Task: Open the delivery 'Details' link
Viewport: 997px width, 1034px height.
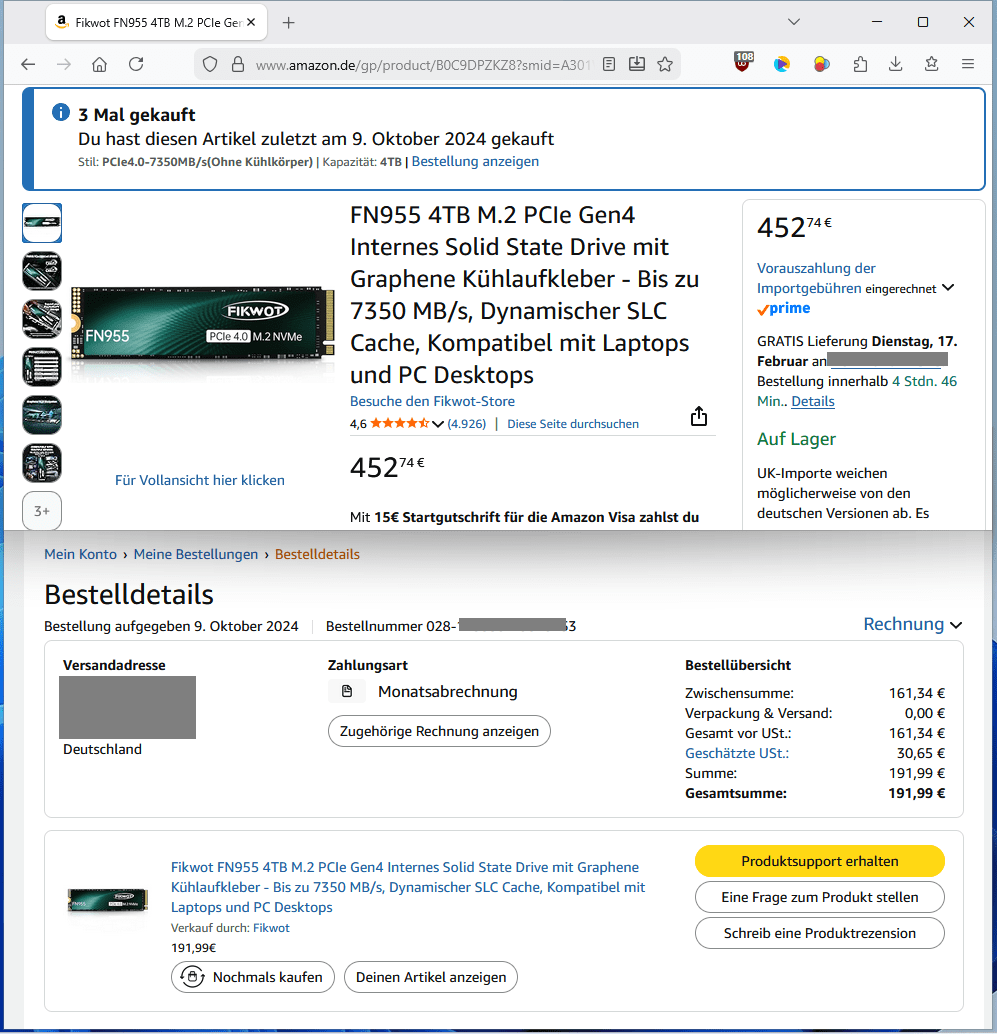Action: (812, 401)
